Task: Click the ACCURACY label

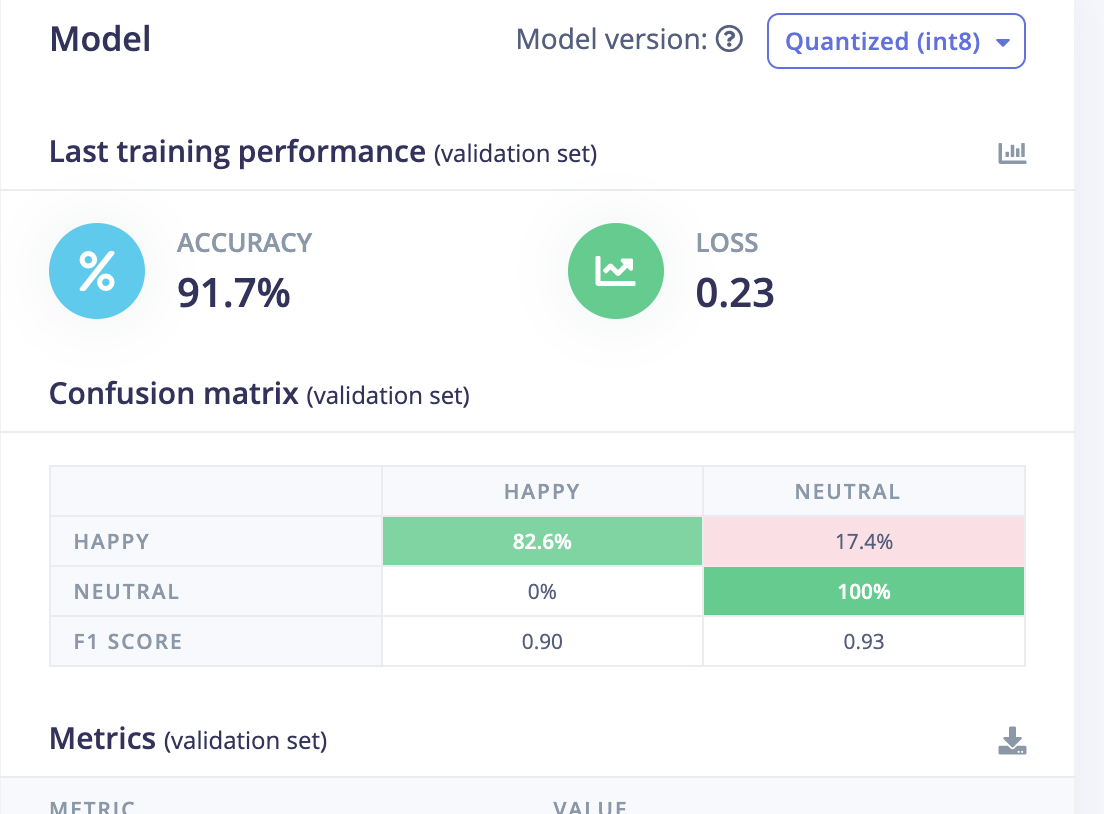Action: pyautogui.click(x=244, y=243)
